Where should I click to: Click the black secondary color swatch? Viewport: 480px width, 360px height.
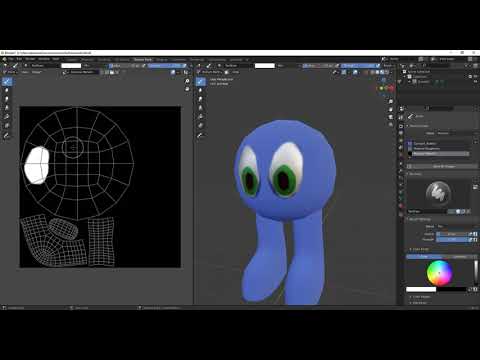451,289
